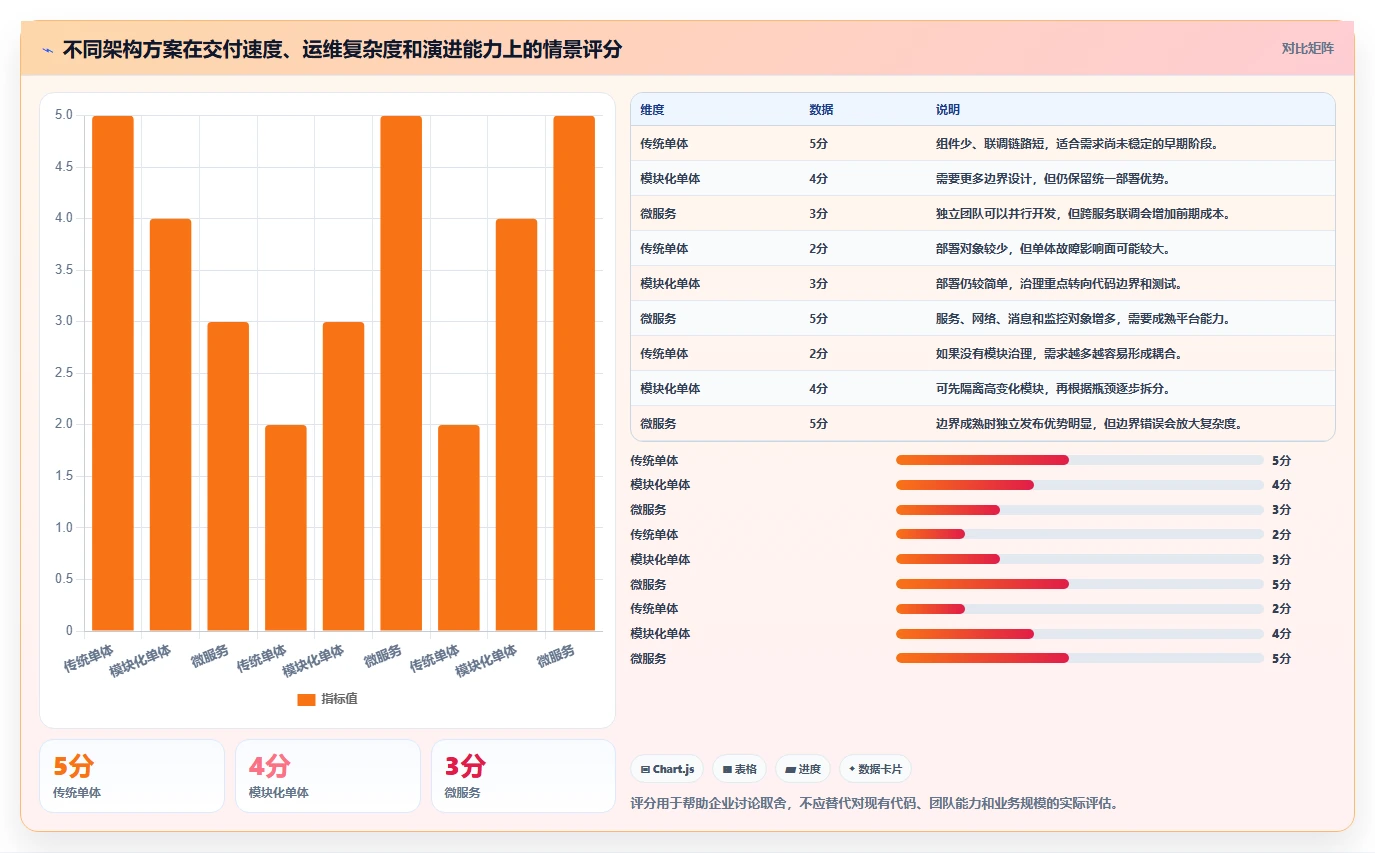Click the 5分 score in the 早期阶段 row
The image size is (1375, 853).
click(818, 144)
